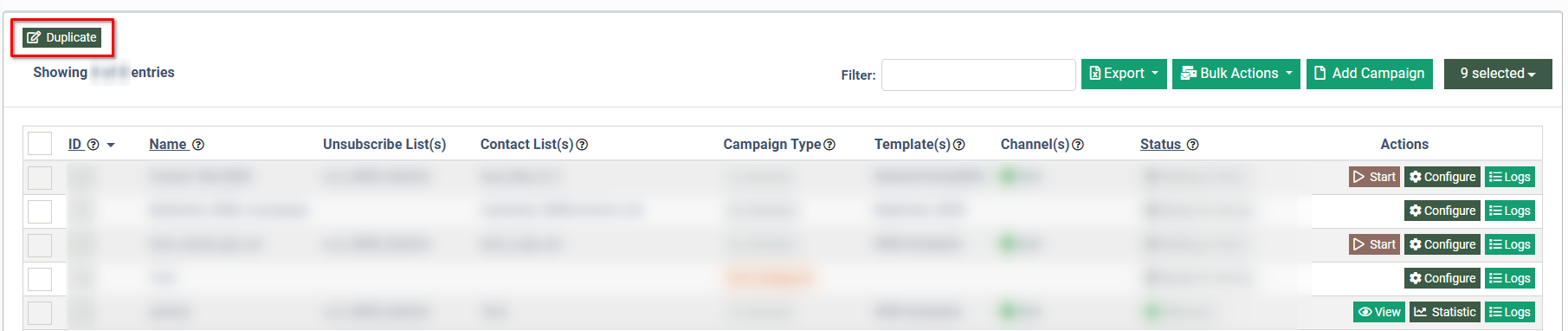Click the Channel(s) info icon
This screenshot has height=331, width=1568.
click(1078, 145)
